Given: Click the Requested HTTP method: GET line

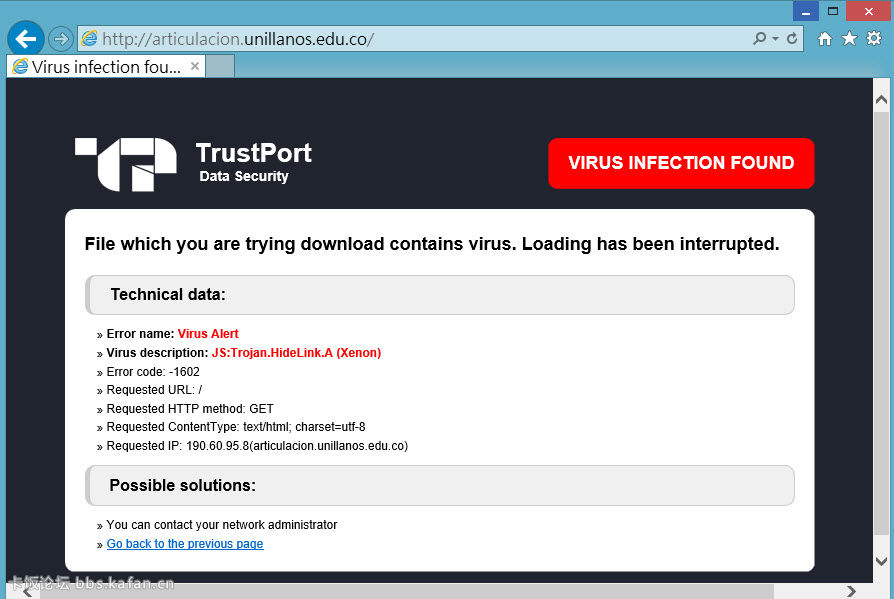Looking at the screenshot, I should pyautogui.click(x=190, y=409).
